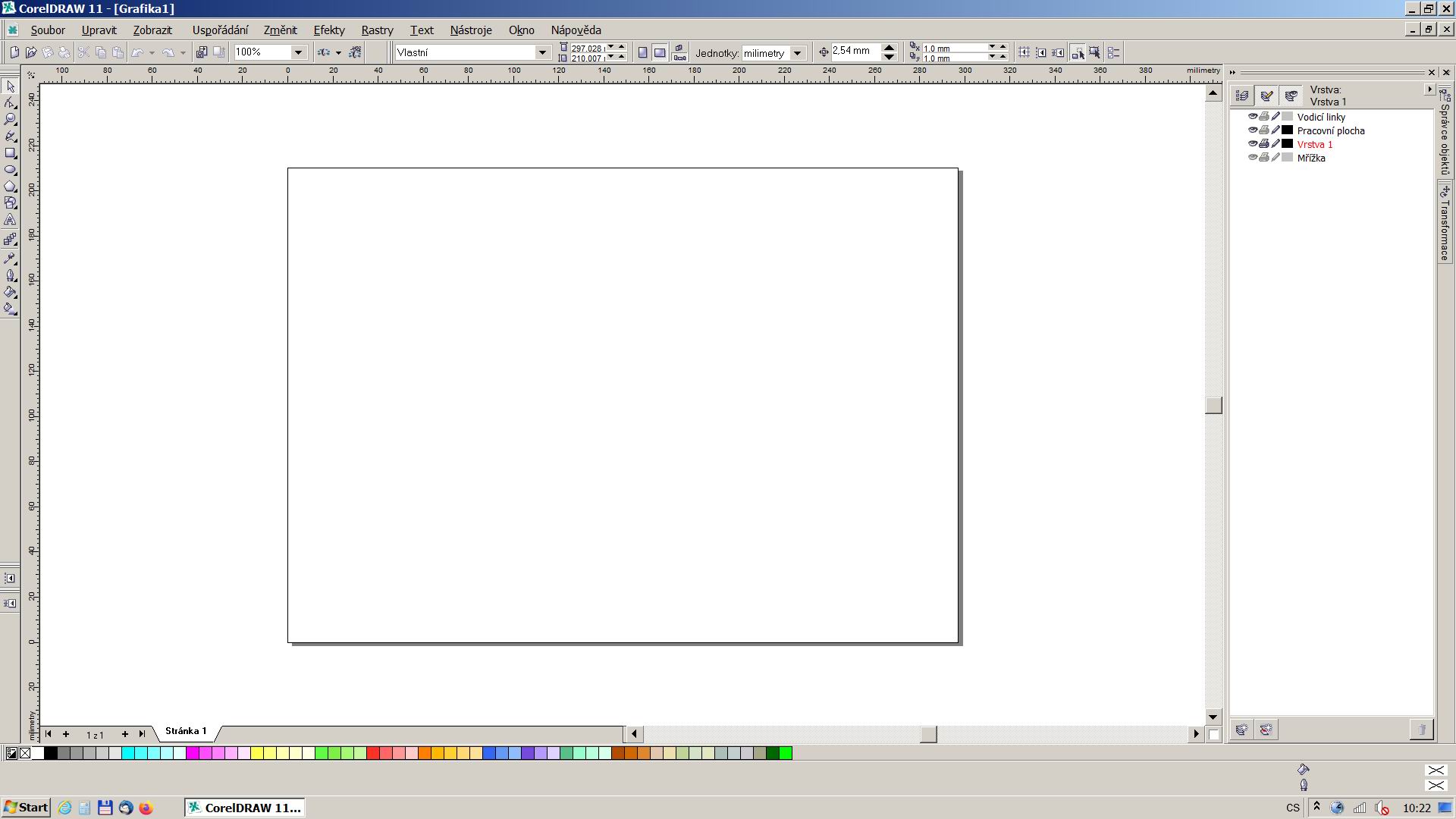1456x819 pixels.
Task: Hide the Vrstva 1 layer eye icon
Action: coord(1253,144)
